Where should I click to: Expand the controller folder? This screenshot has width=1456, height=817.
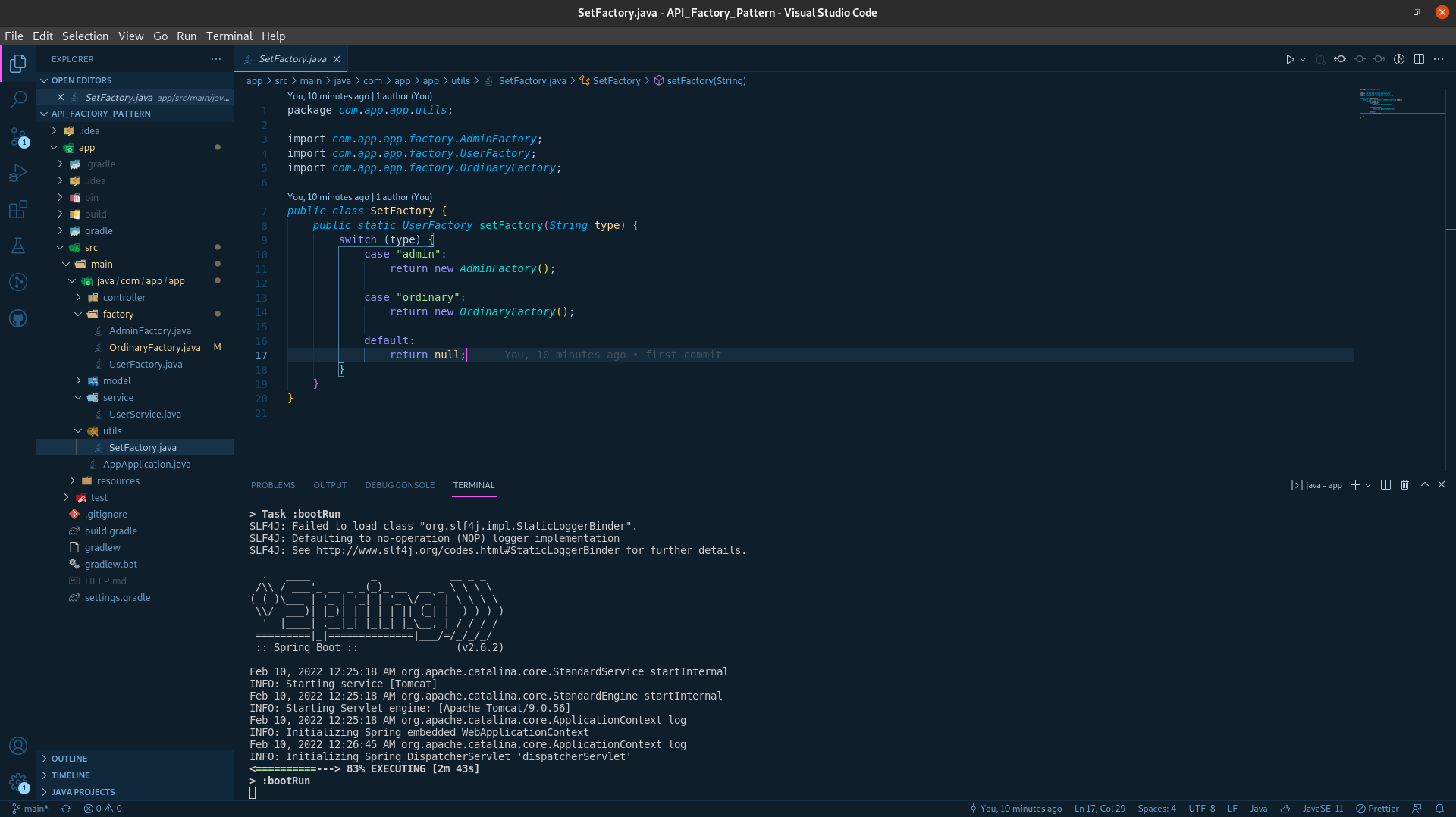[x=136, y=298]
